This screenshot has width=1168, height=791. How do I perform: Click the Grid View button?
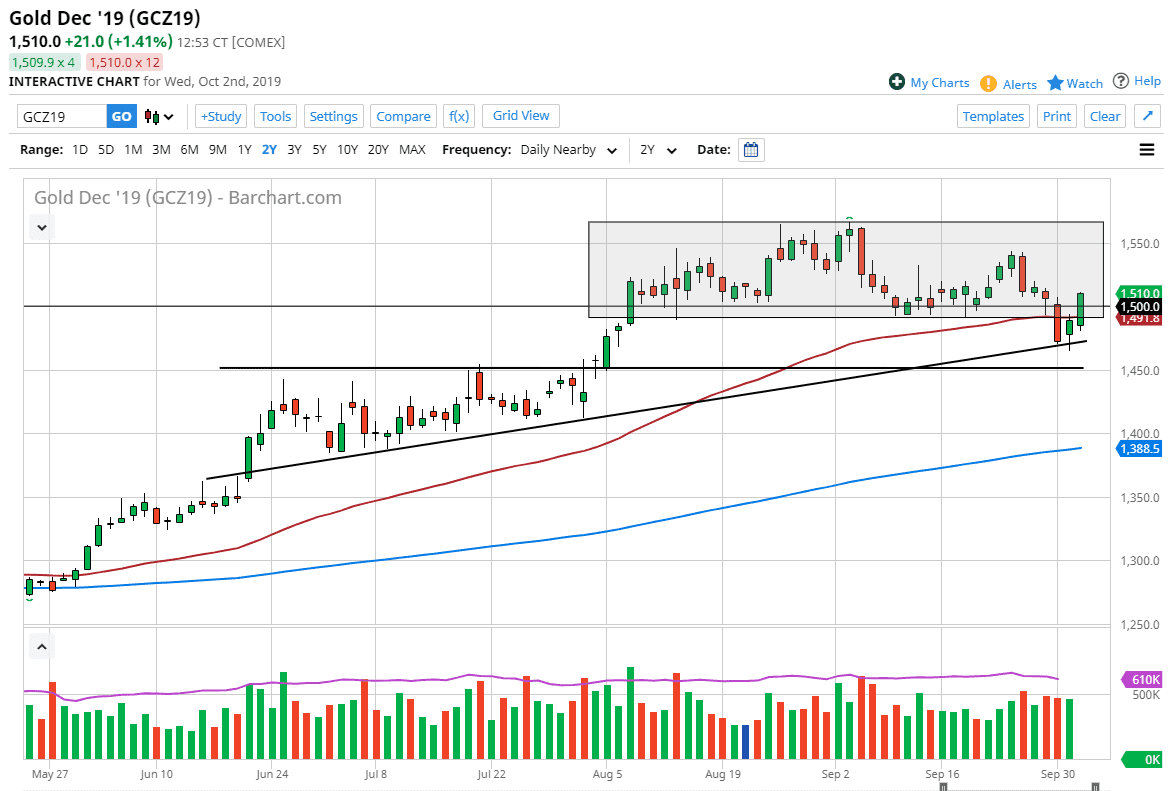click(521, 116)
